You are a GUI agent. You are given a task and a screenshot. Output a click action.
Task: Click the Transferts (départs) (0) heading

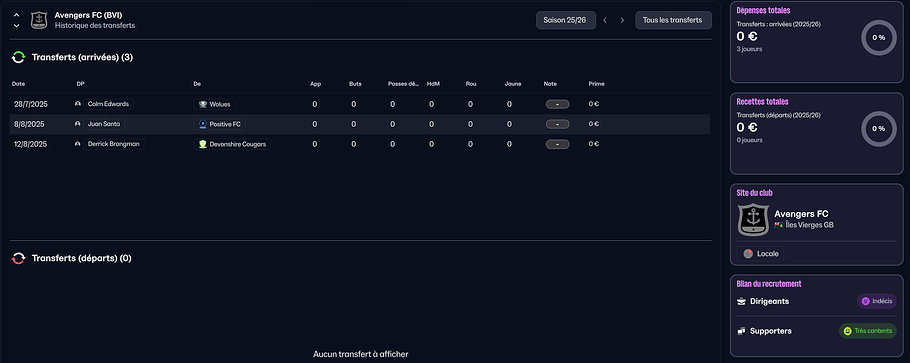[82, 258]
